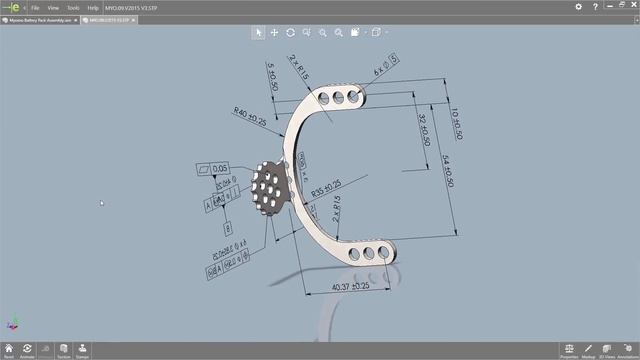
Task: Expand the view orientation dropdown arrow
Action: coord(387,33)
